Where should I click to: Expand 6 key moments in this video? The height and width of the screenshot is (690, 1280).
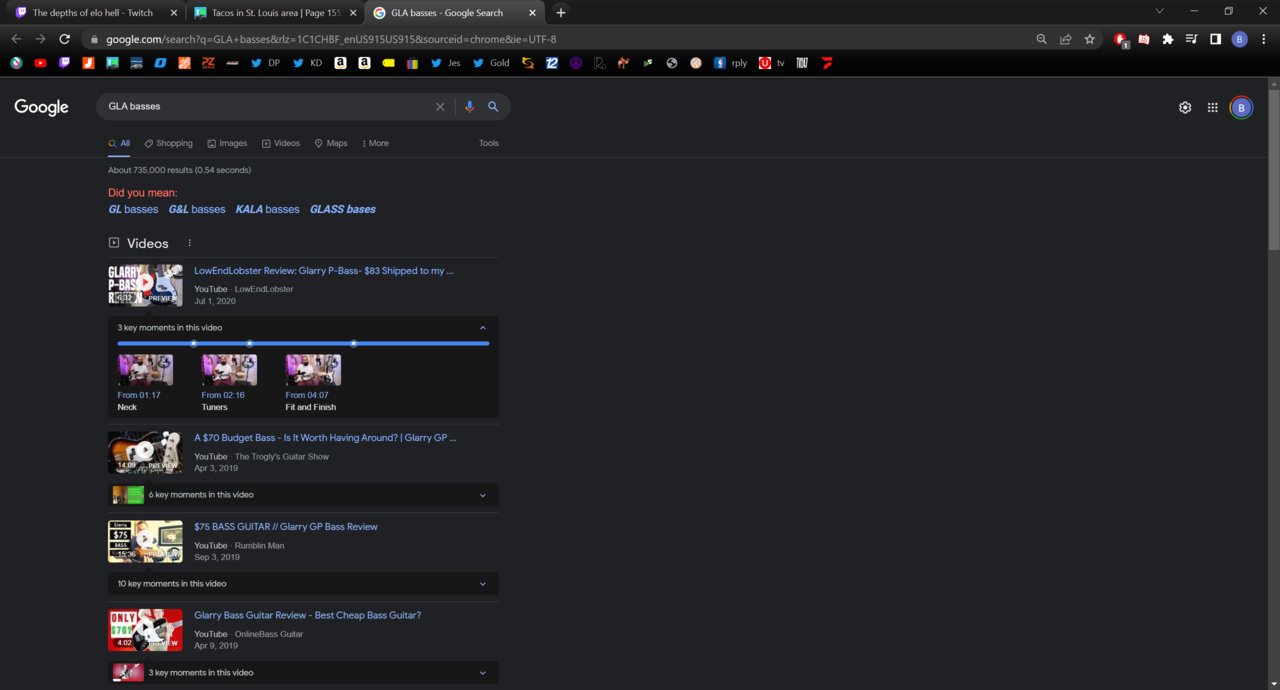click(303, 495)
